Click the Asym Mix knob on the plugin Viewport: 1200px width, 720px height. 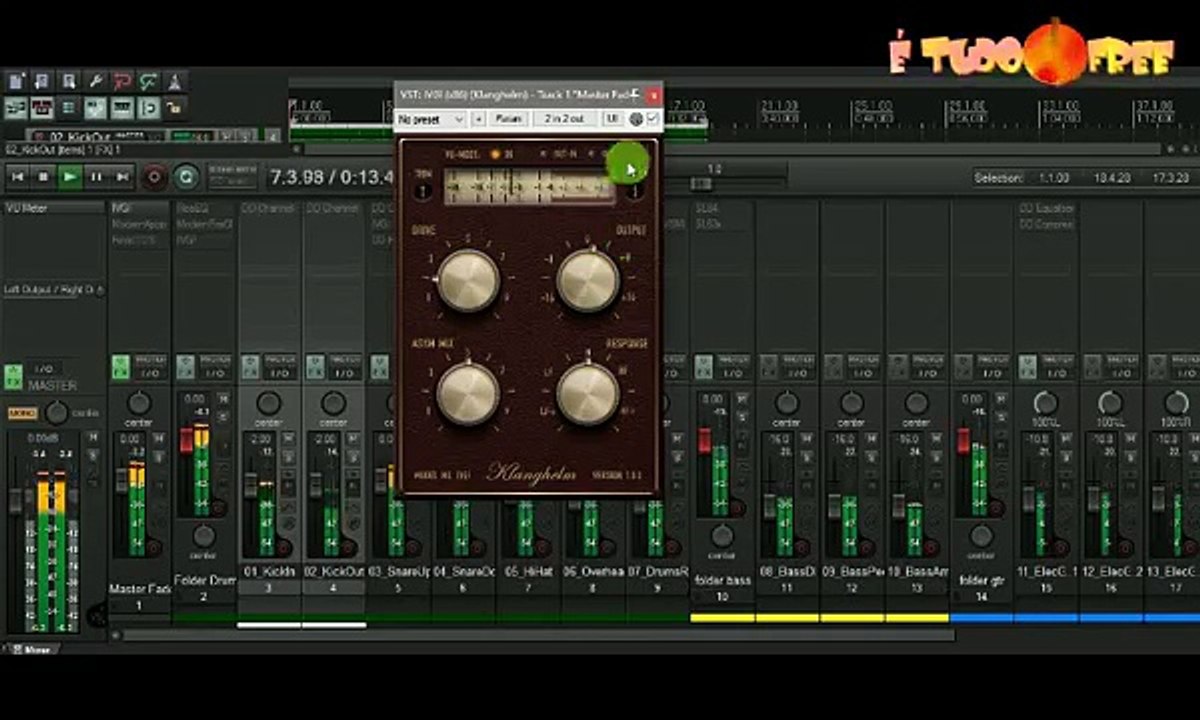(x=467, y=393)
